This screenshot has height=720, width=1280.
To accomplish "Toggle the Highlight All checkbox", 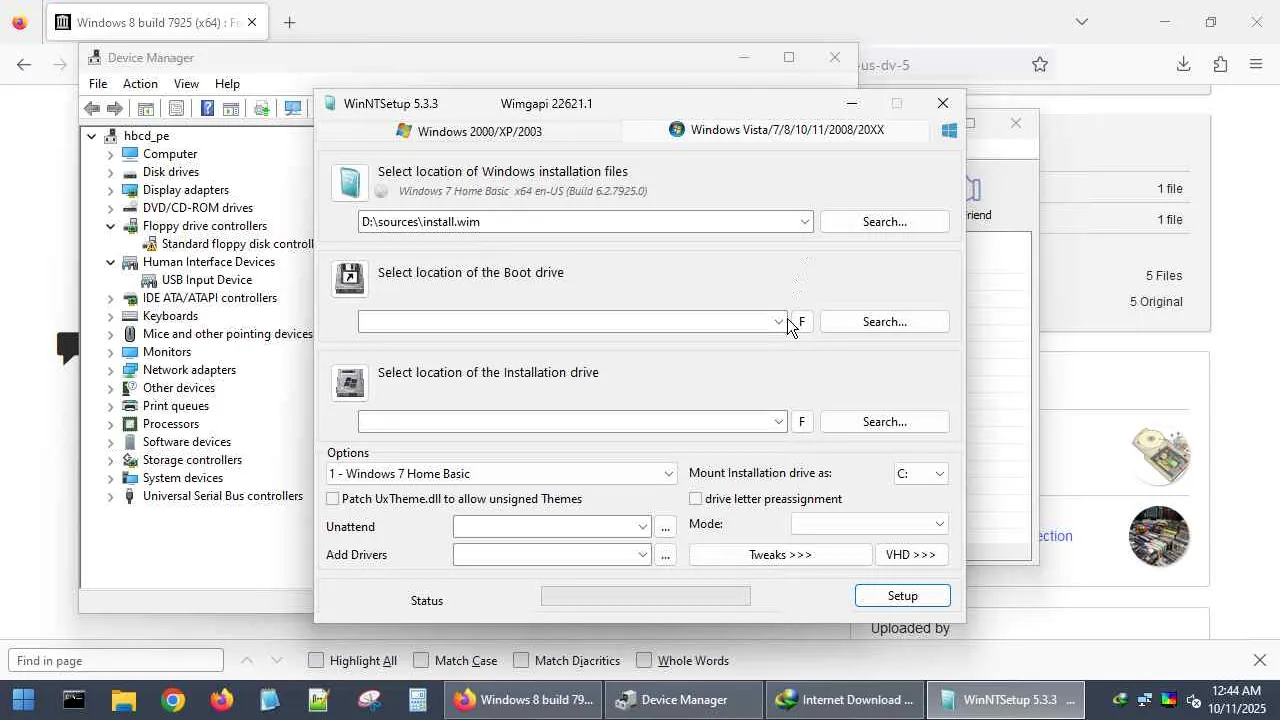I will click(316, 660).
